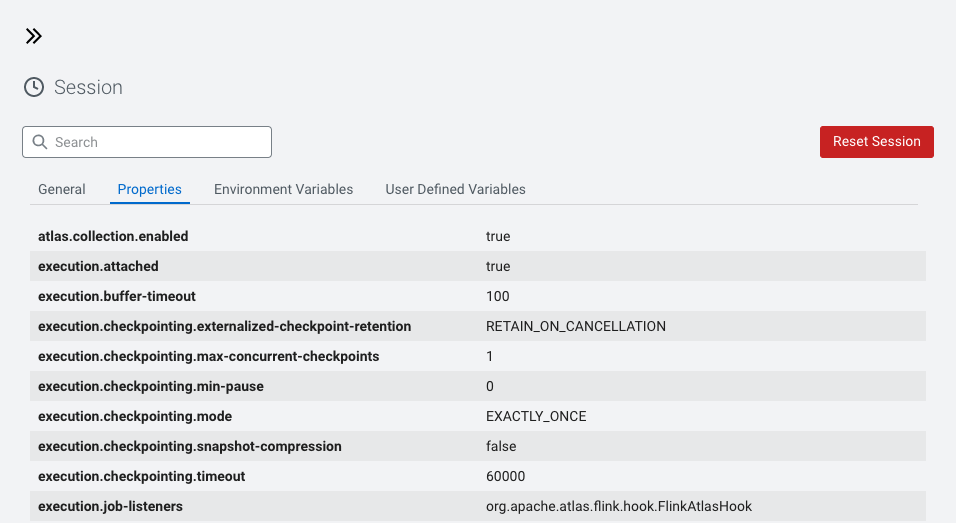The image size is (956, 523).
Task: Select the max-concurrent-checkpoints property row
Action: point(208,356)
